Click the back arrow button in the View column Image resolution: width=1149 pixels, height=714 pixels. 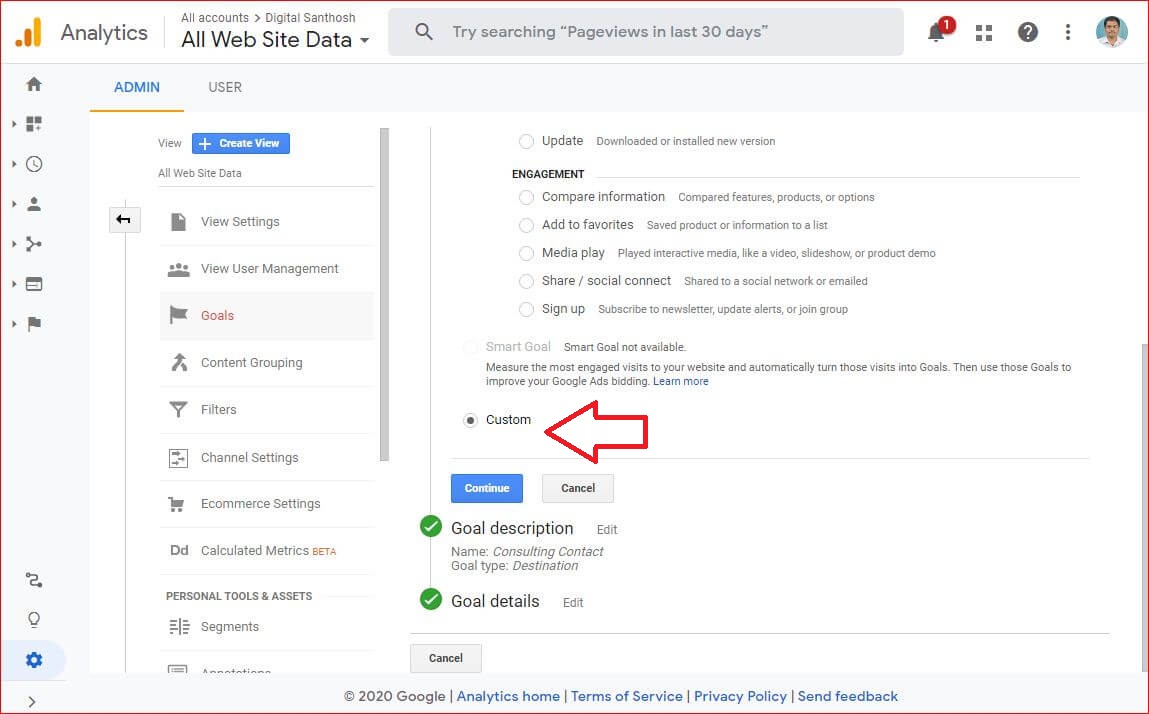click(124, 219)
